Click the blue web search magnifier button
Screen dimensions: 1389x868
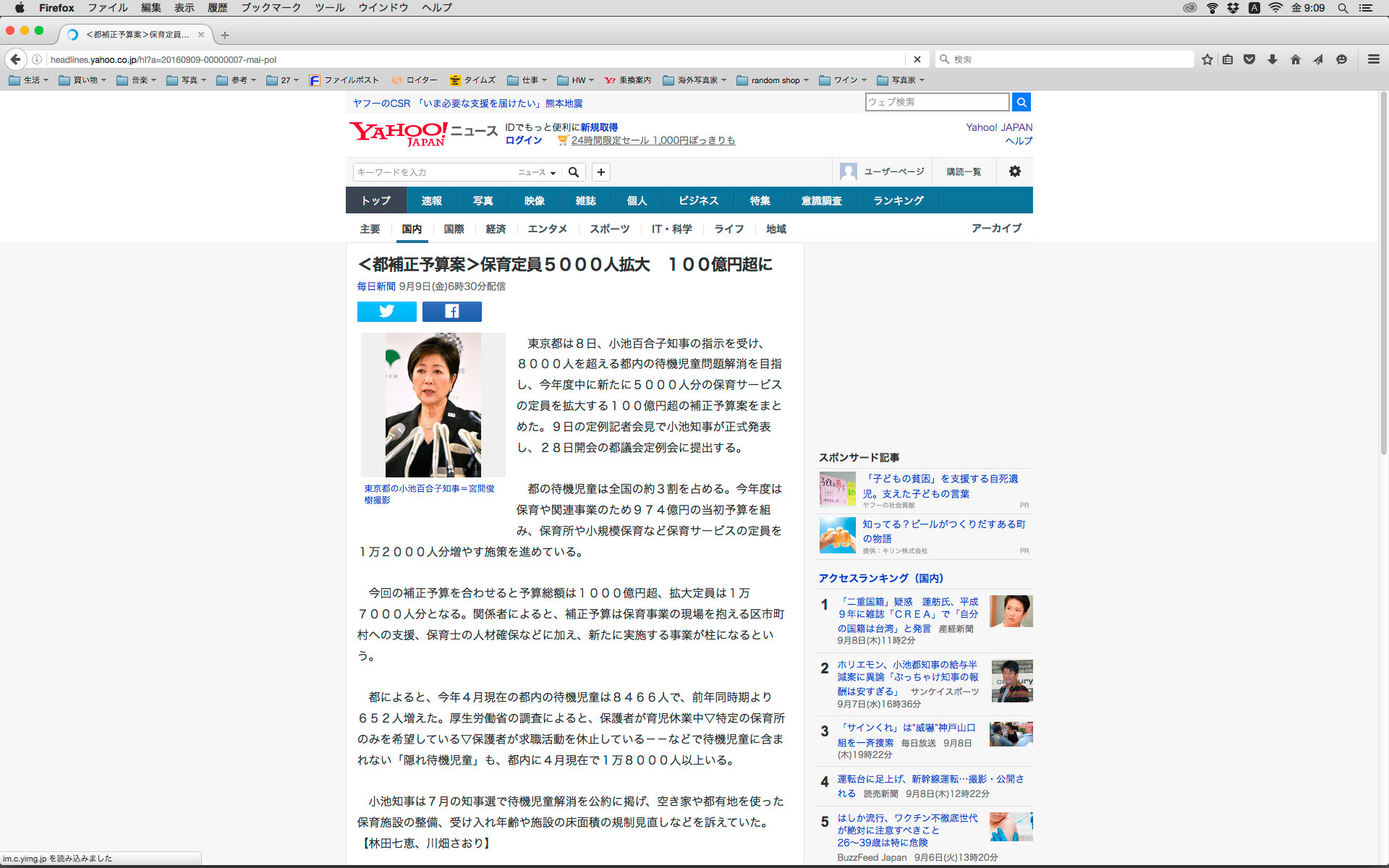pyautogui.click(x=1021, y=102)
